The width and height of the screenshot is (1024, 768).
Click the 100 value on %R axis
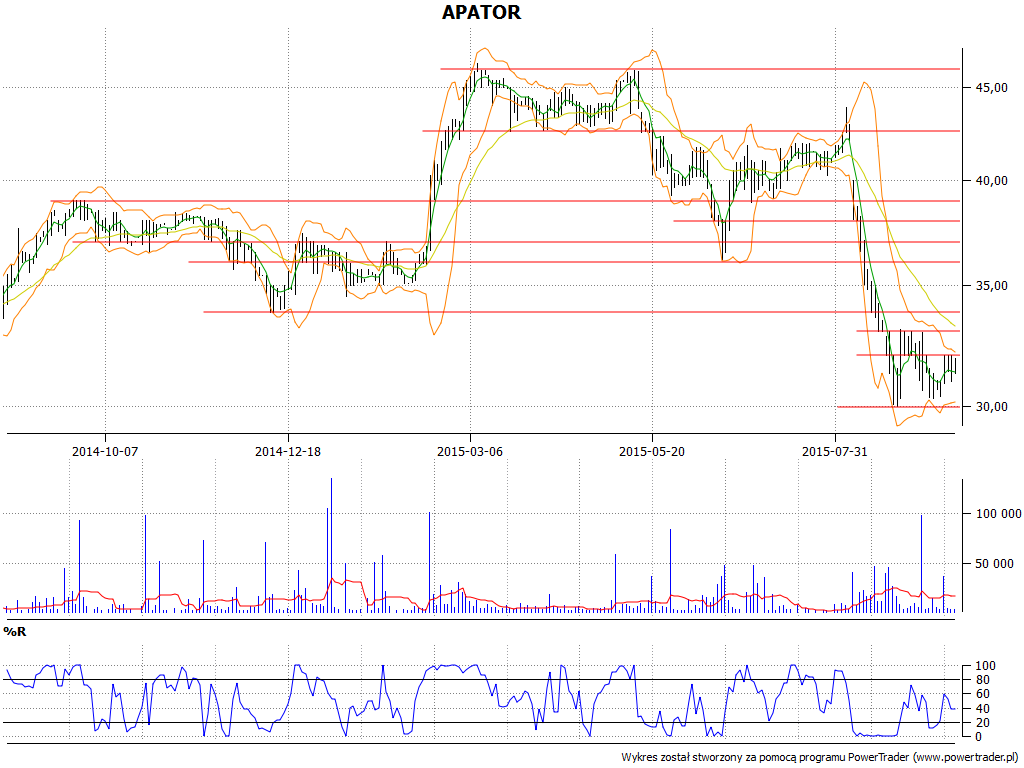[985, 666]
